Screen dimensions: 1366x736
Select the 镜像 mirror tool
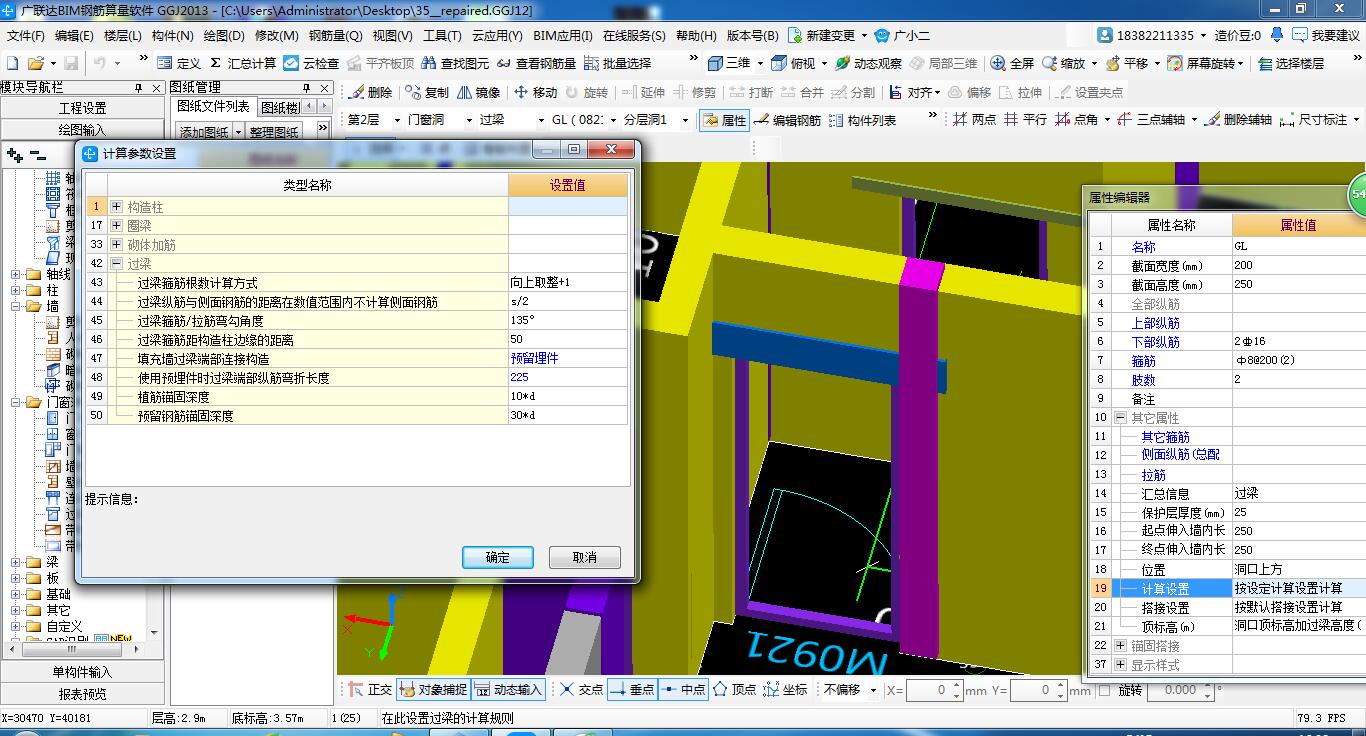pyautogui.click(x=478, y=92)
